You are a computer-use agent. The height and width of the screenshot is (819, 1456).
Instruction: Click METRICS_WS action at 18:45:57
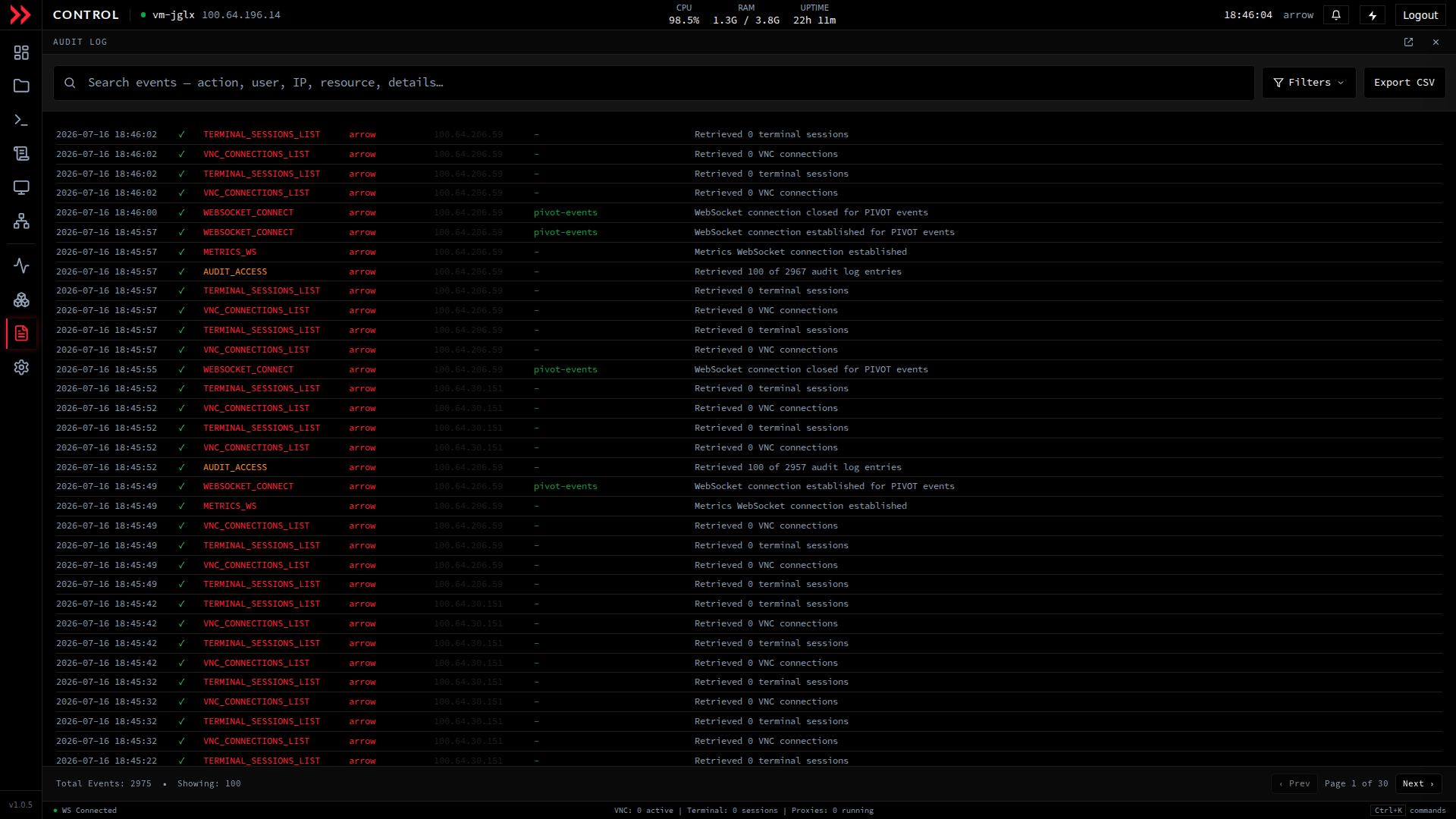(x=230, y=252)
